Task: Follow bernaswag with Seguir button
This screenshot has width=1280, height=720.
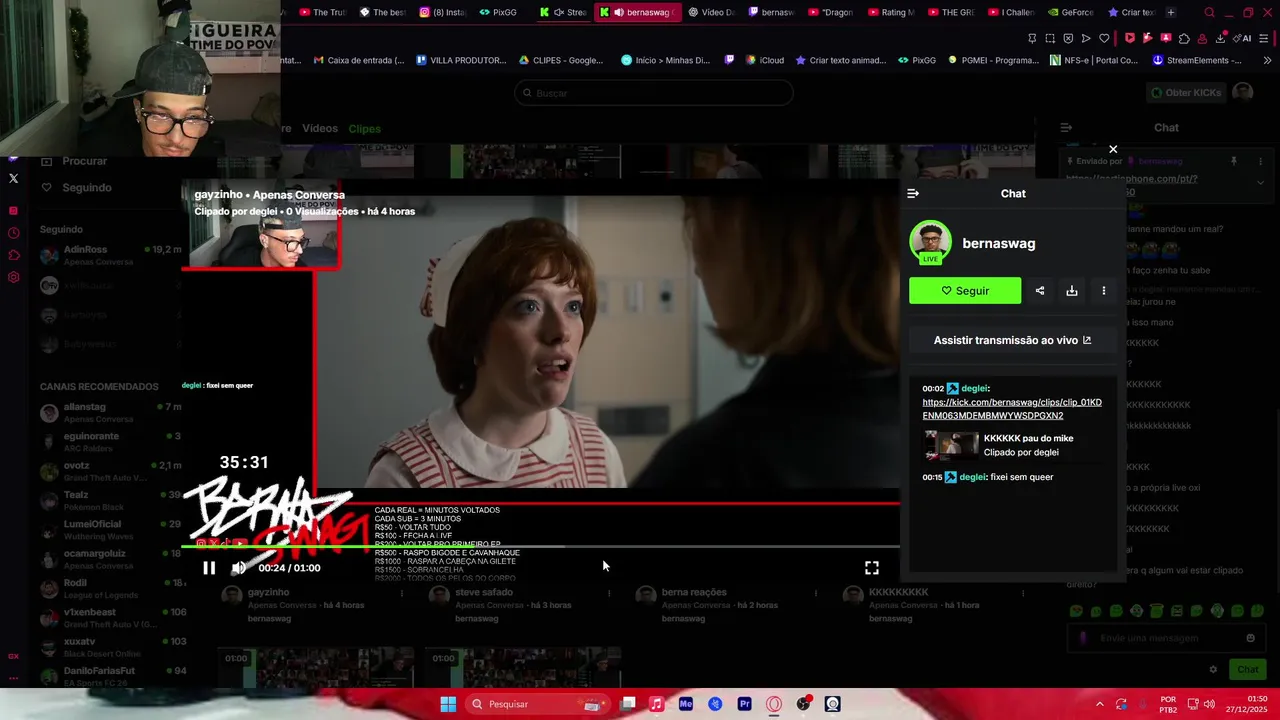Action: click(965, 291)
